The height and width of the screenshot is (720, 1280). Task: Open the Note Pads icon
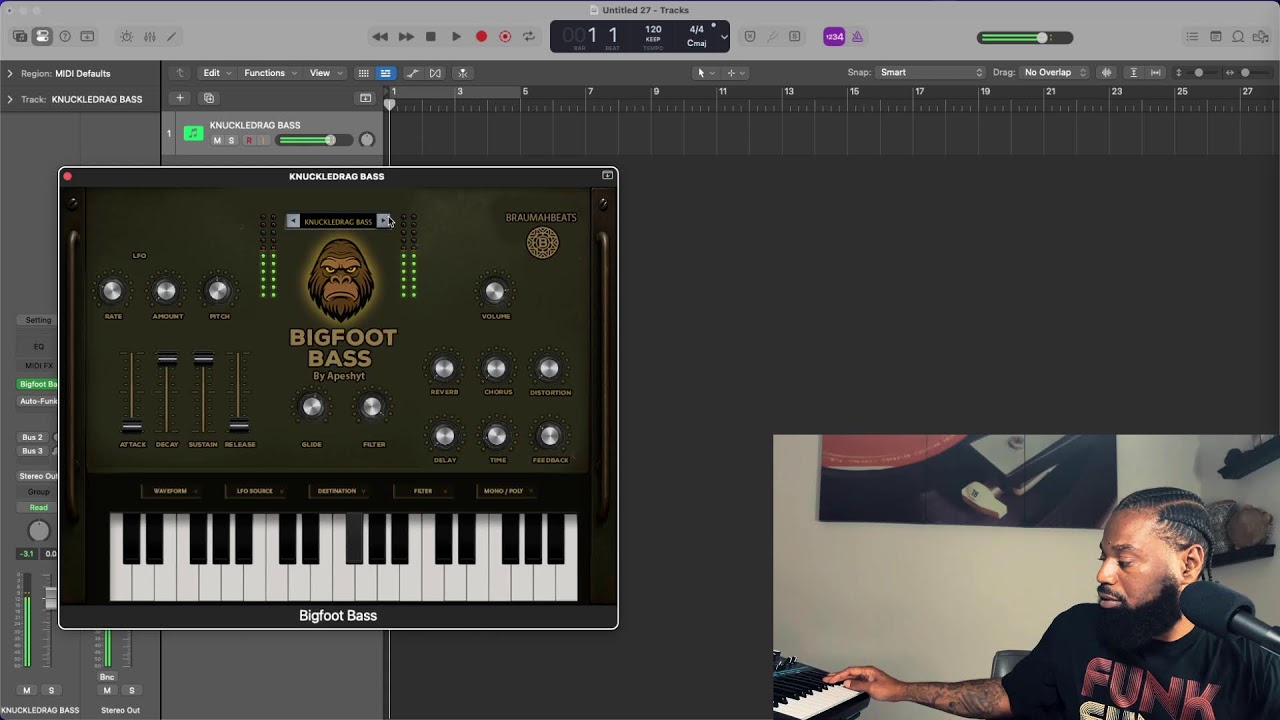tap(1216, 36)
